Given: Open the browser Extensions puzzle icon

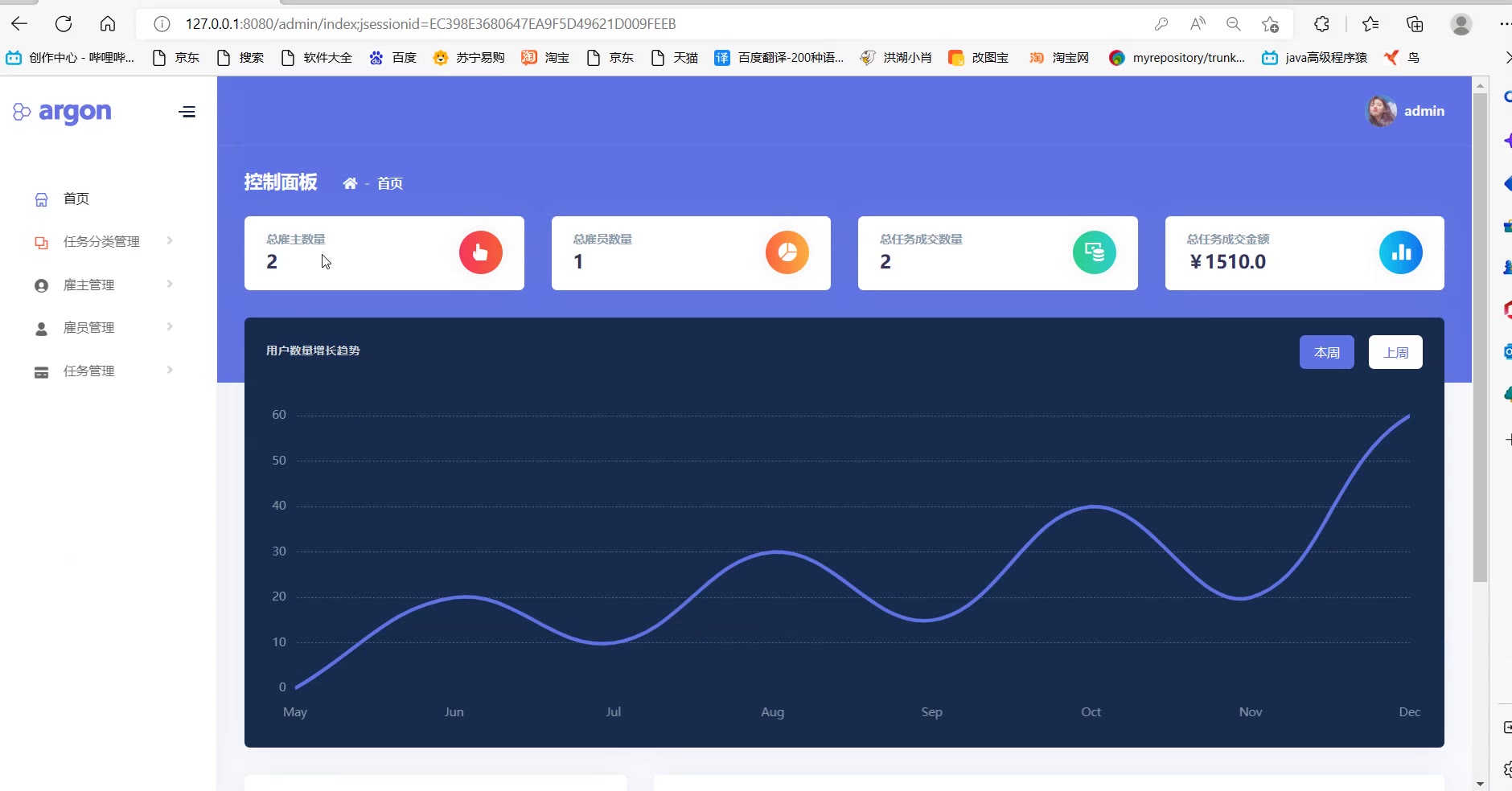Looking at the screenshot, I should coord(1321,24).
